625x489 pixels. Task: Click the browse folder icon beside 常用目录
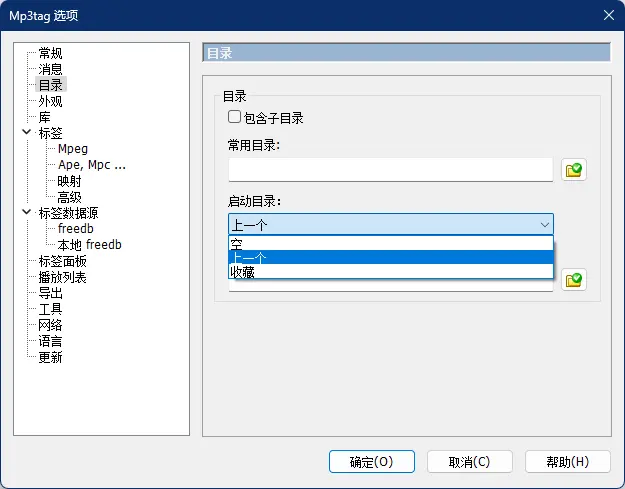coord(574,170)
